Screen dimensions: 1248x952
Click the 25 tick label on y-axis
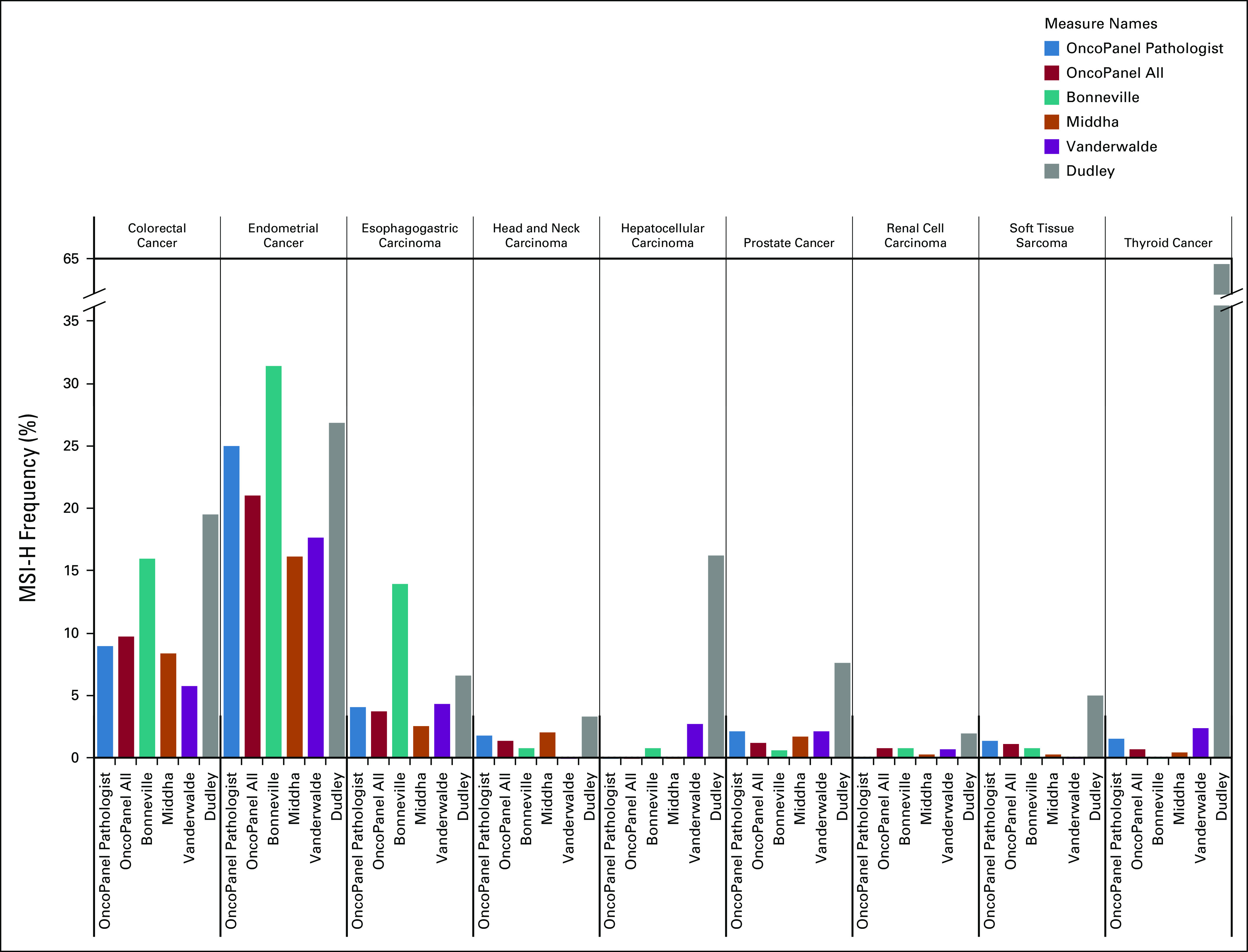tap(71, 446)
